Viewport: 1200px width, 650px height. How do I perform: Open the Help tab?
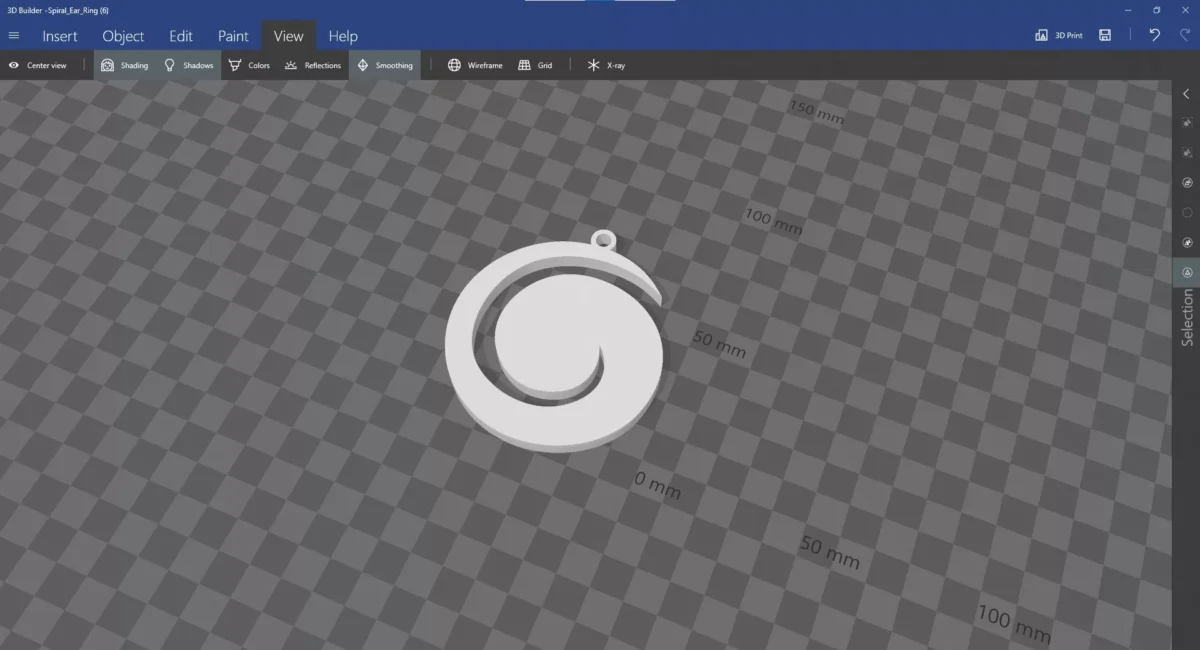click(x=343, y=36)
